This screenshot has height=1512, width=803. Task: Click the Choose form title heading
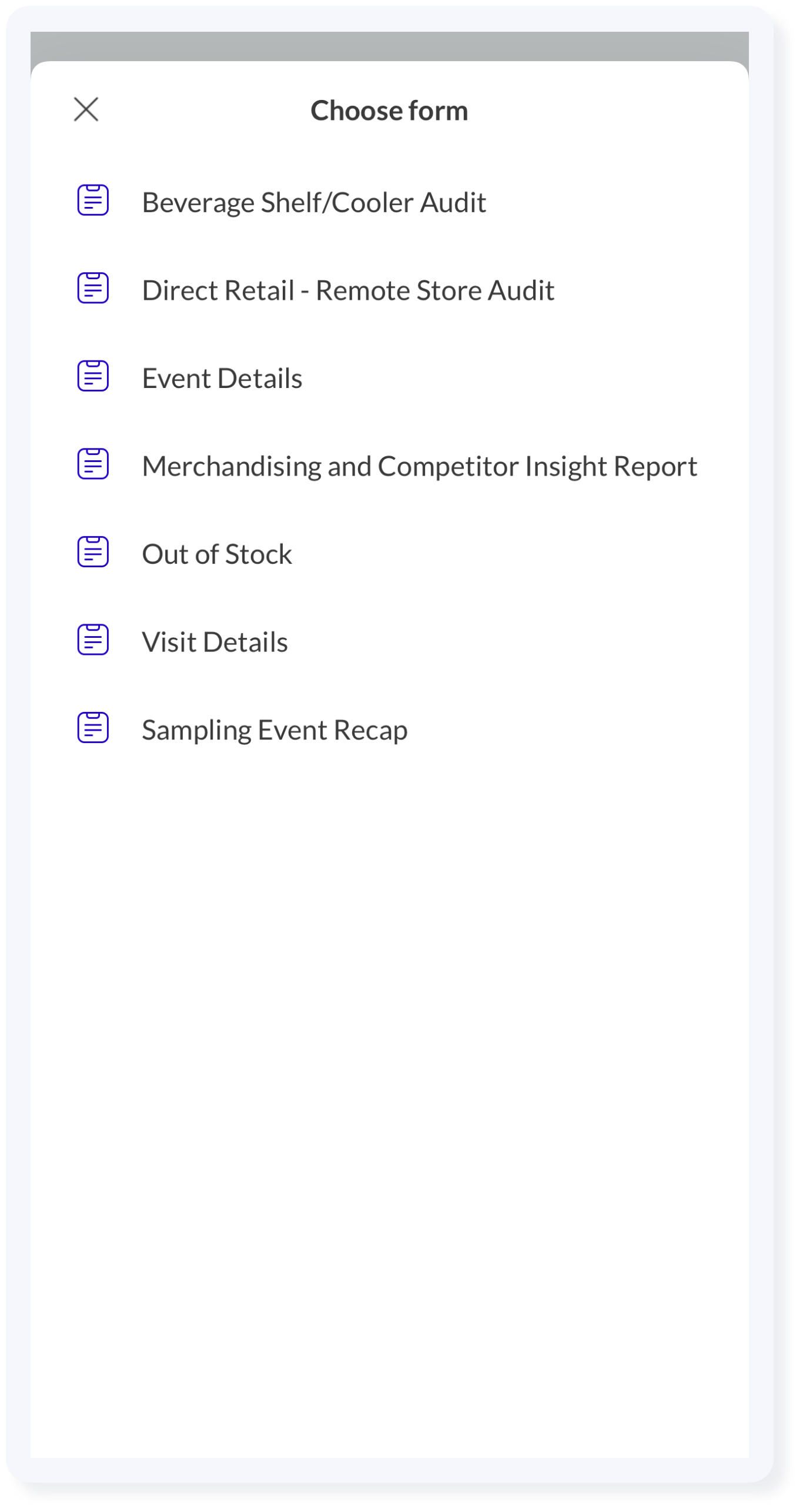[390, 111]
